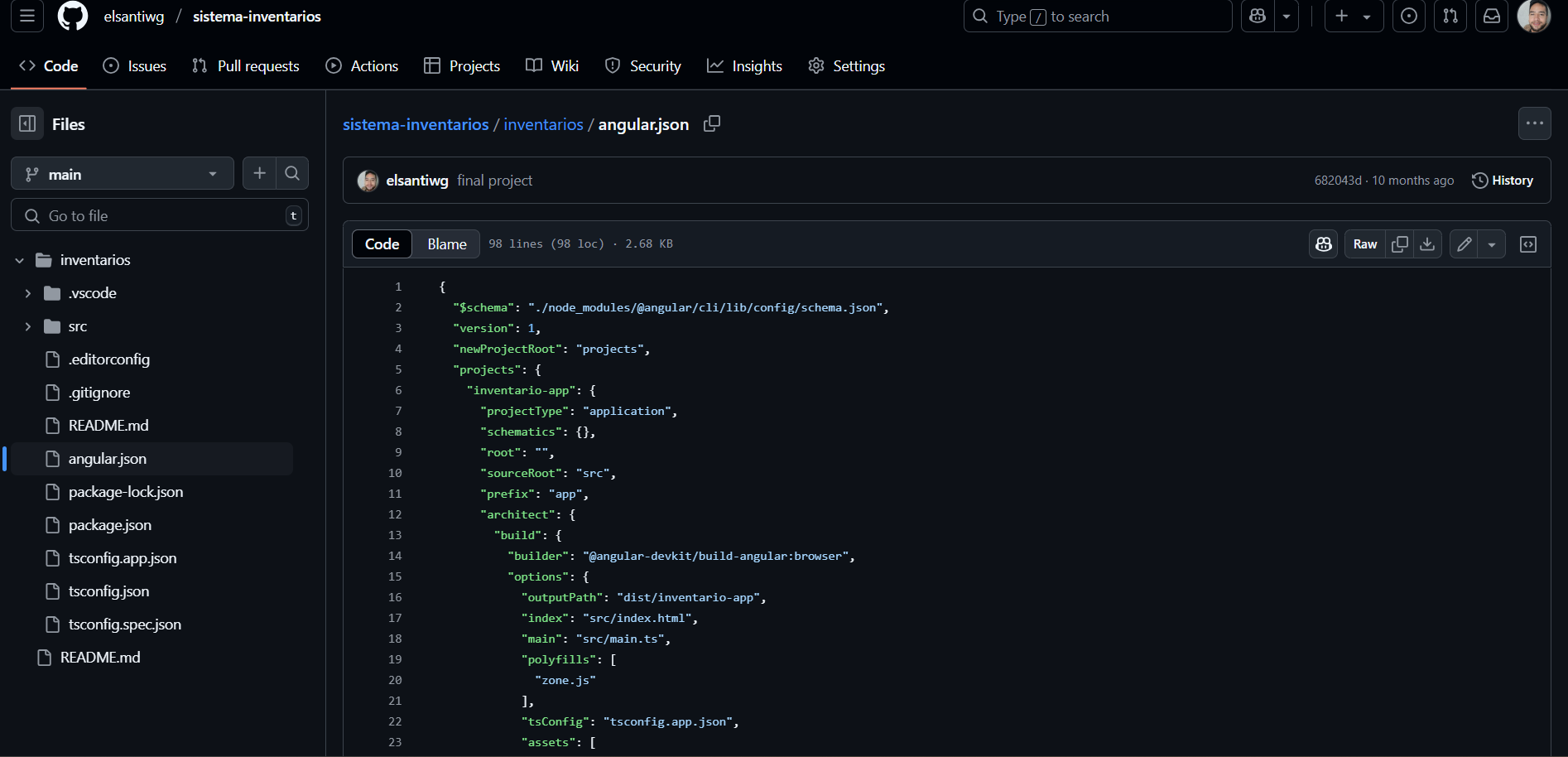Open the final project commit message
Screen dimensions: 1568x757
tap(494, 181)
